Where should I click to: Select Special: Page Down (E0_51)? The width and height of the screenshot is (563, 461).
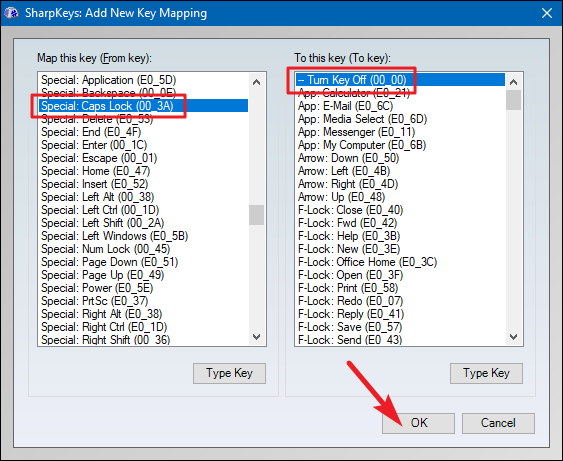143,262
